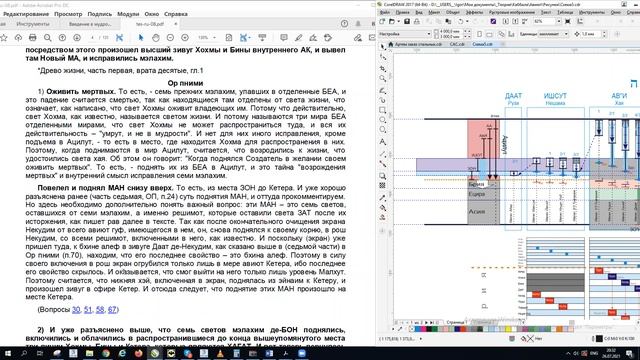This screenshot has width=640, height=360.
Task: Expand the Undo history dropdown in CorelDRAW
Action: click(x=468, y=21)
